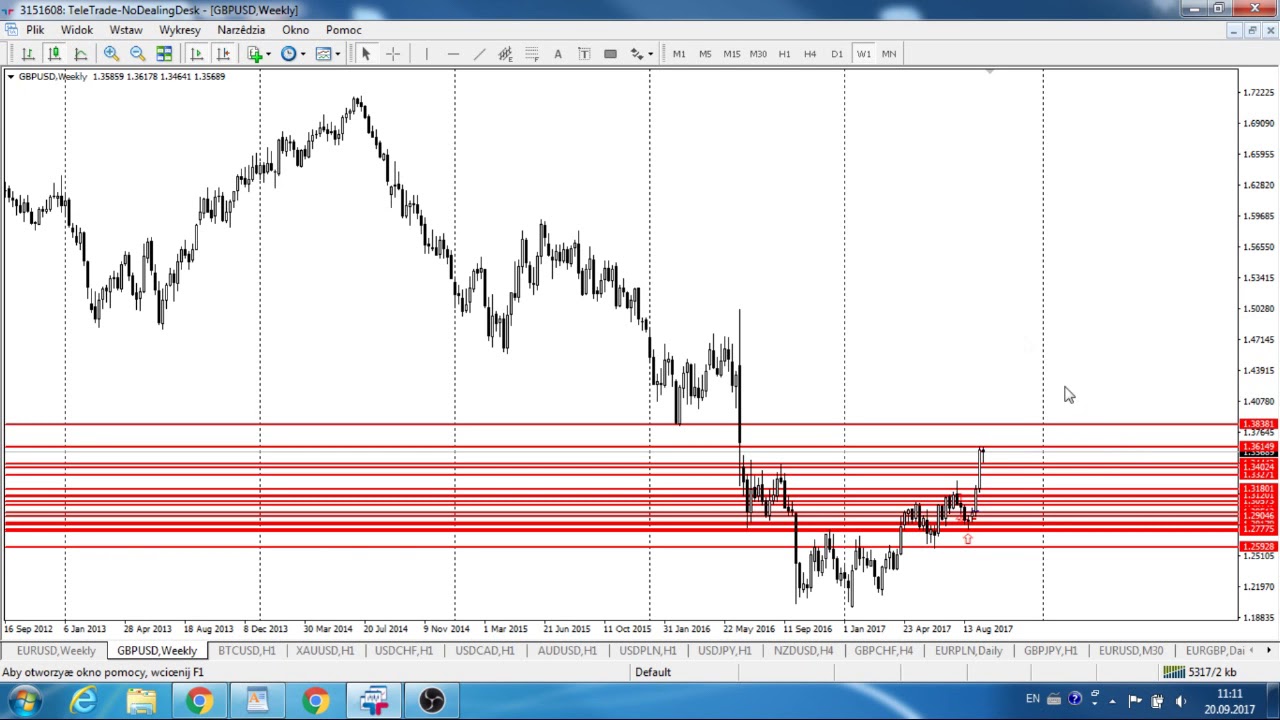Insert text on the chart
Image resolution: width=1280 pixels, height=720 pixels.
(x=558, y=54)
